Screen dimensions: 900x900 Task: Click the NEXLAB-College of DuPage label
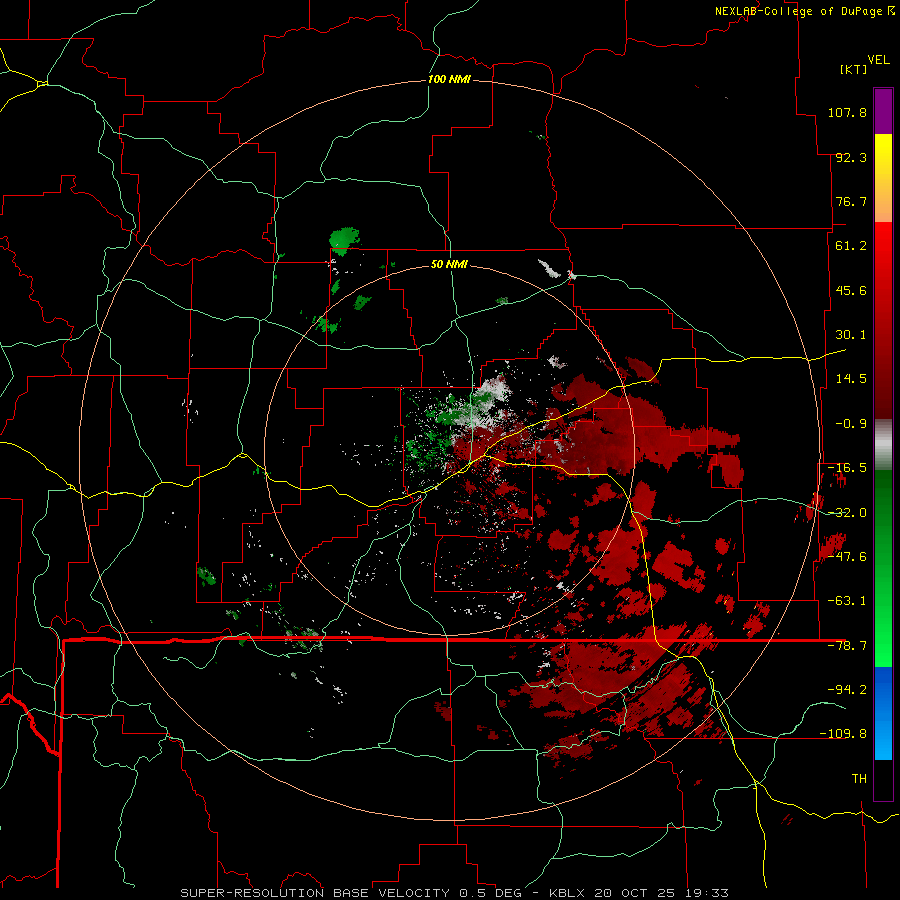coord(804,11)
